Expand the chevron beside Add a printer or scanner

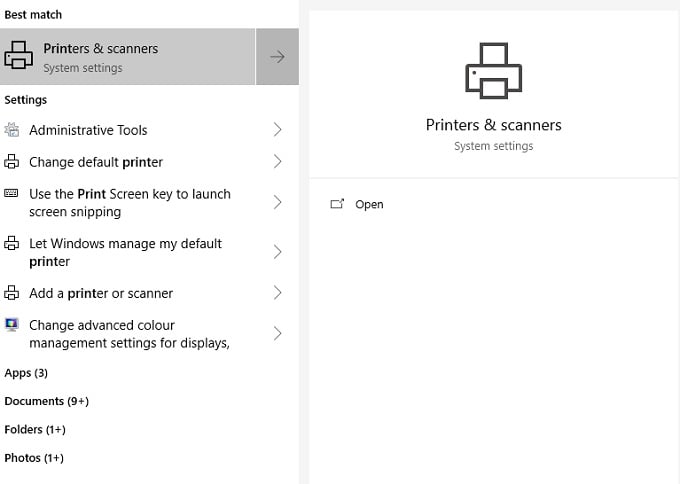pyautogui.click(x=277, y=293)
